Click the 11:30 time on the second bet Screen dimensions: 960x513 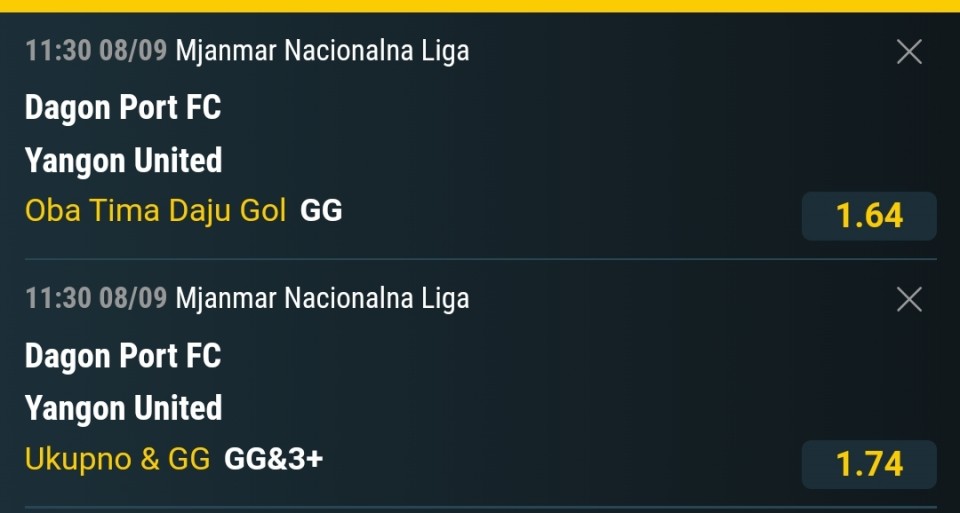click(x=58, y=299)
